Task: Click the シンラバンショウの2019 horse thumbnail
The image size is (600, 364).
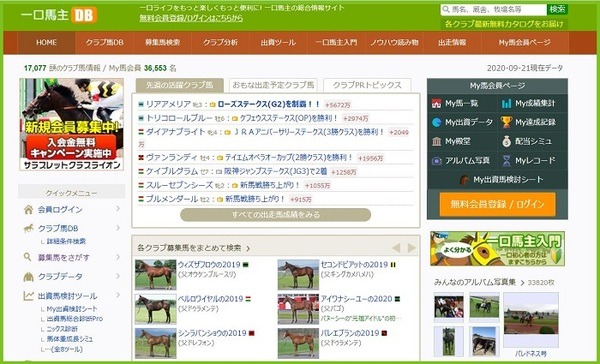Action: [156, 343]
